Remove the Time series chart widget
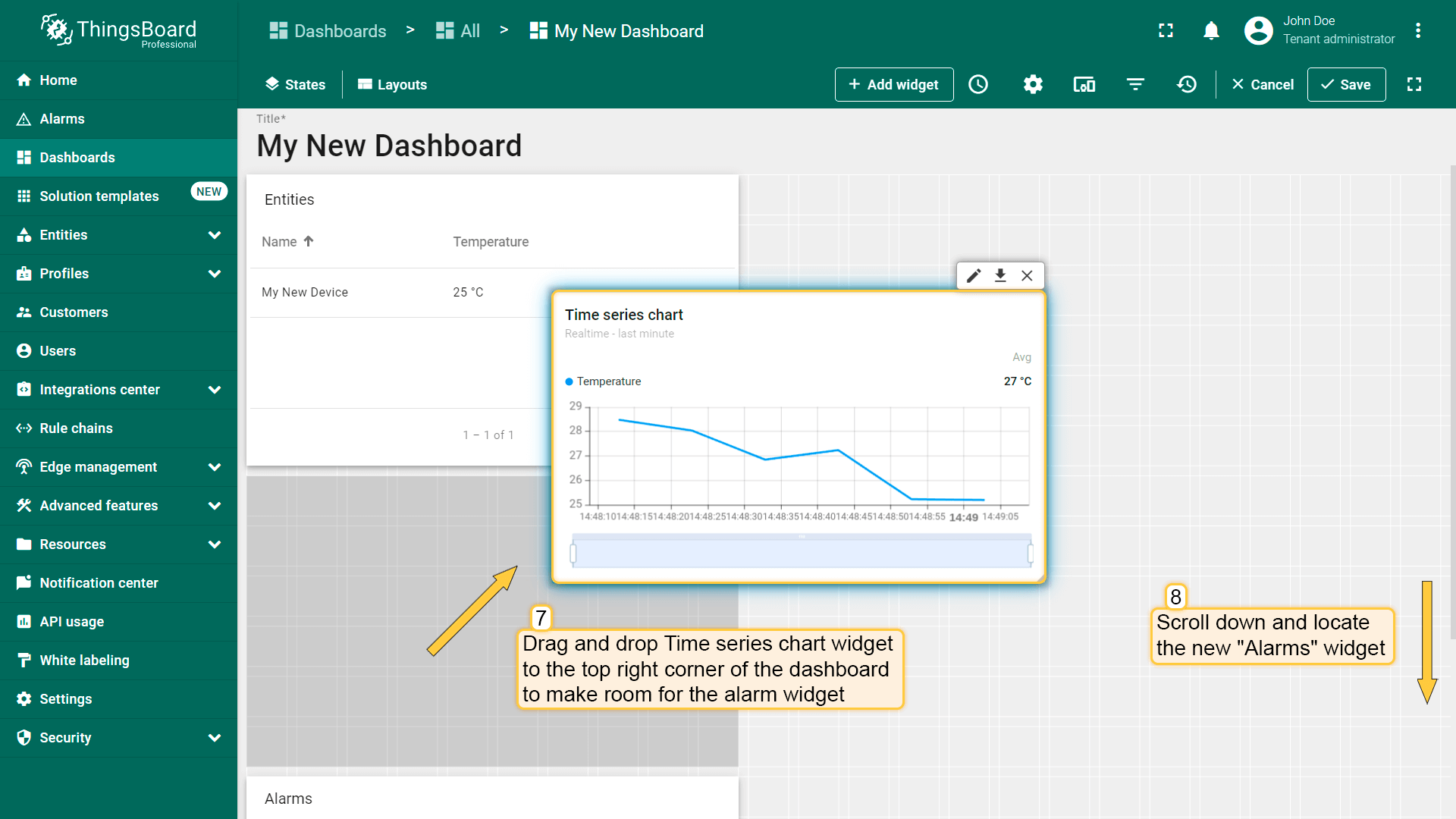The height and width of the screenshot is (819, 1456). click(1027, 275)
